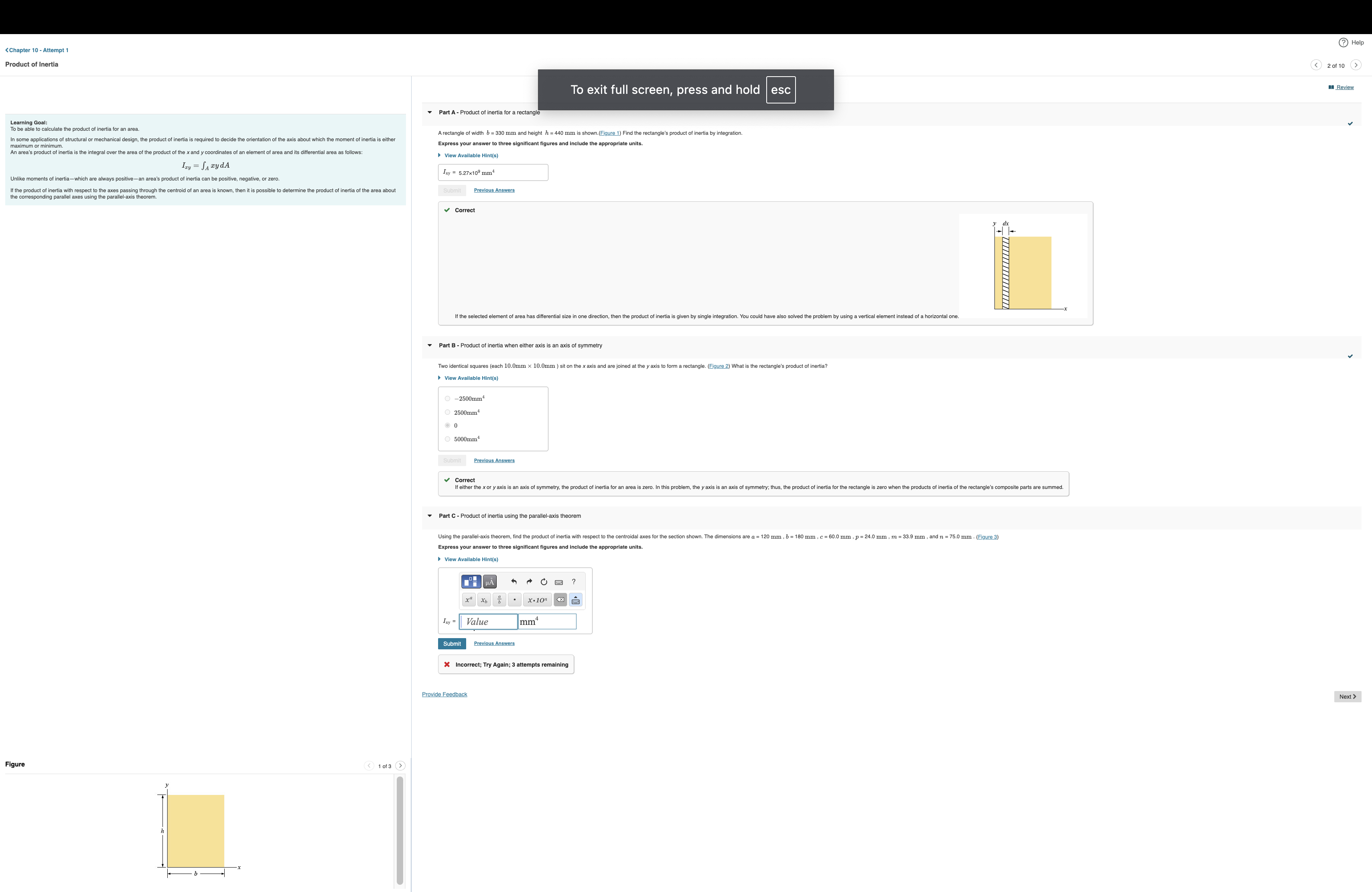1372x892 pixels.
Task: Open the units symbols µÅ palette
Action: (x=489, y=582)
